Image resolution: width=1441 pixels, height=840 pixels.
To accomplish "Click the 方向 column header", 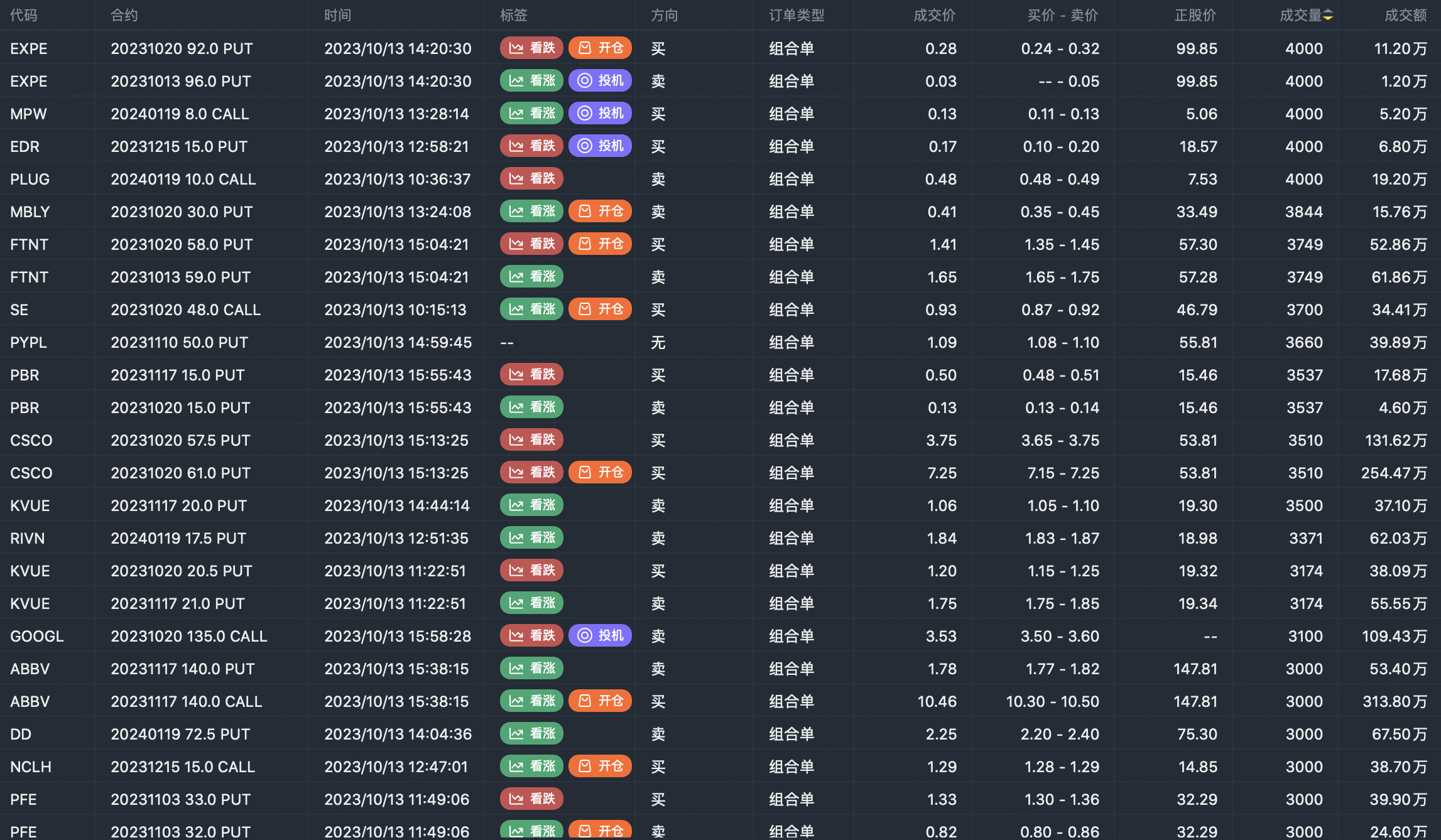I will pyautogui.click(x=665, y=16).
